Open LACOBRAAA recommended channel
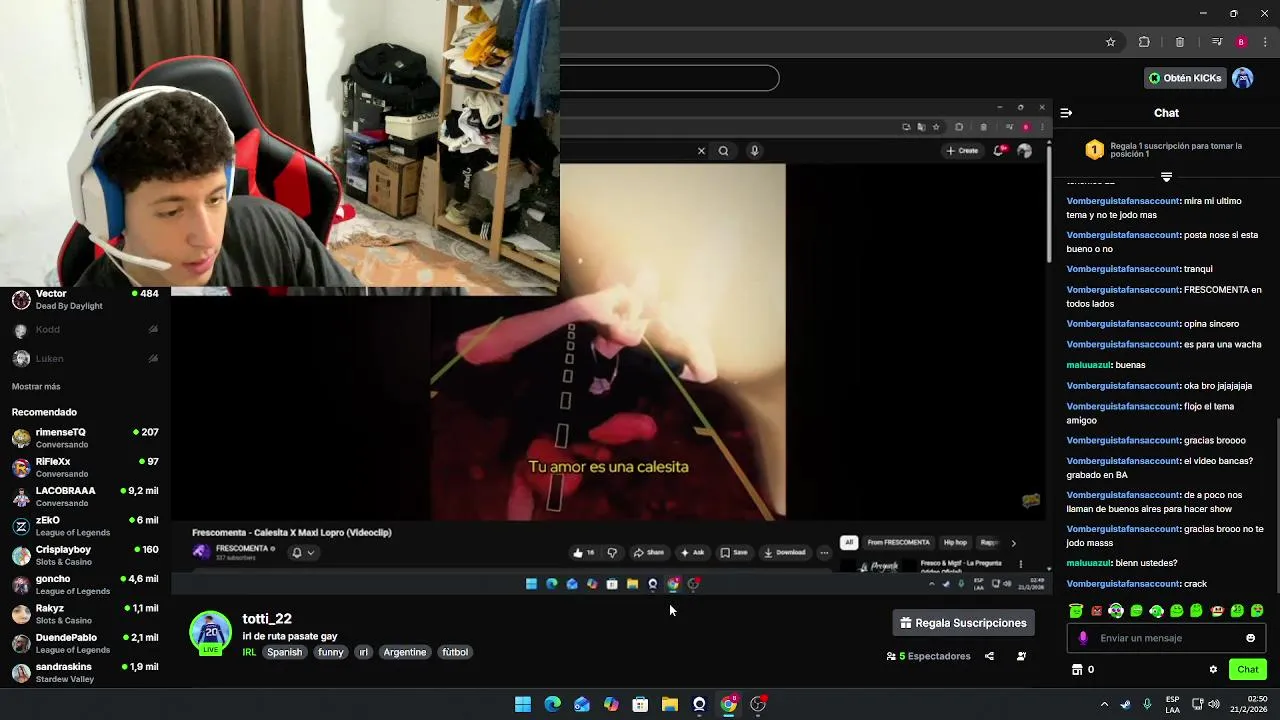Image resolution: width=1280 pixels, height=720 pixels. tap(85, 497)
